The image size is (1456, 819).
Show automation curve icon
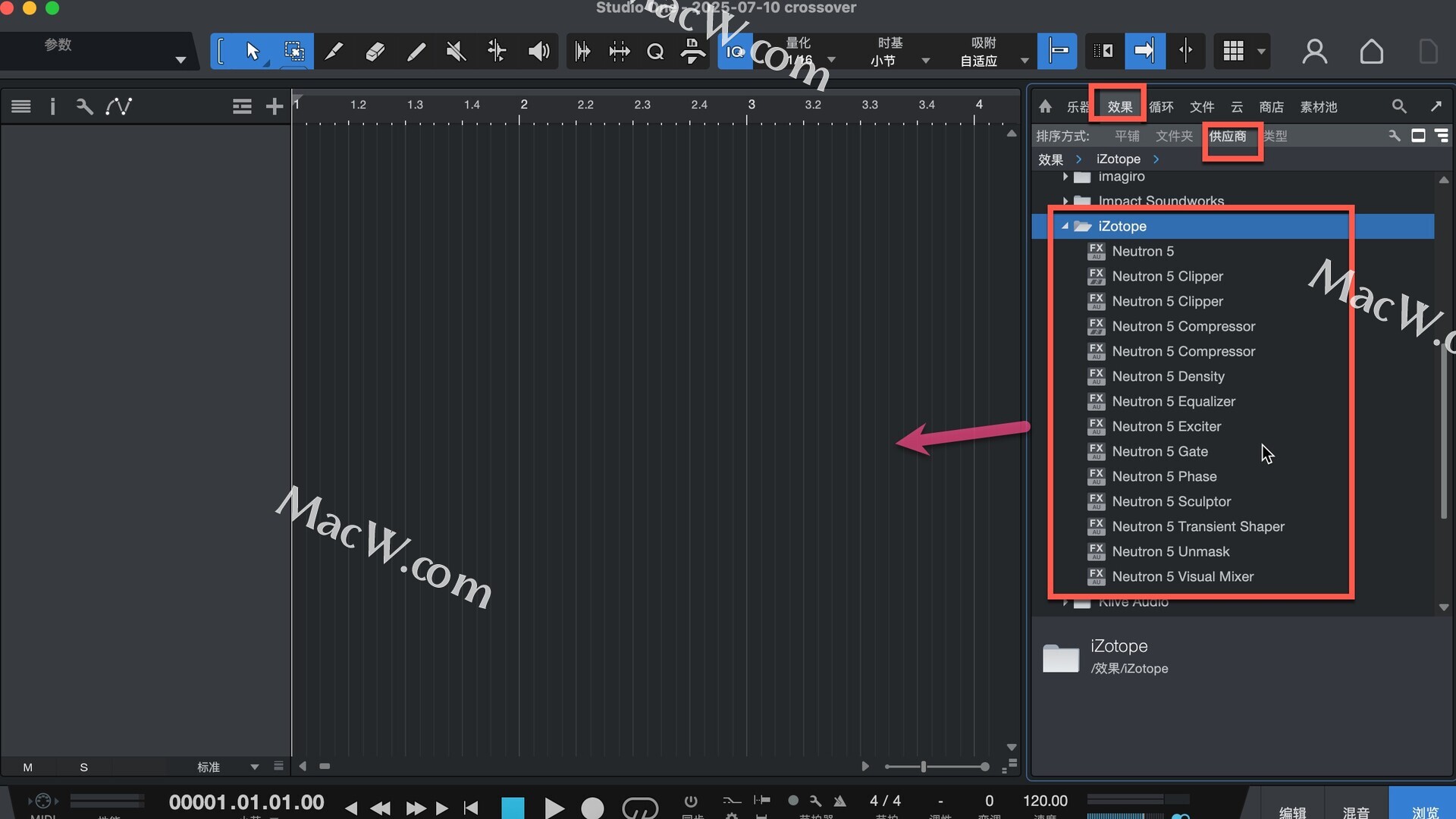119,106
